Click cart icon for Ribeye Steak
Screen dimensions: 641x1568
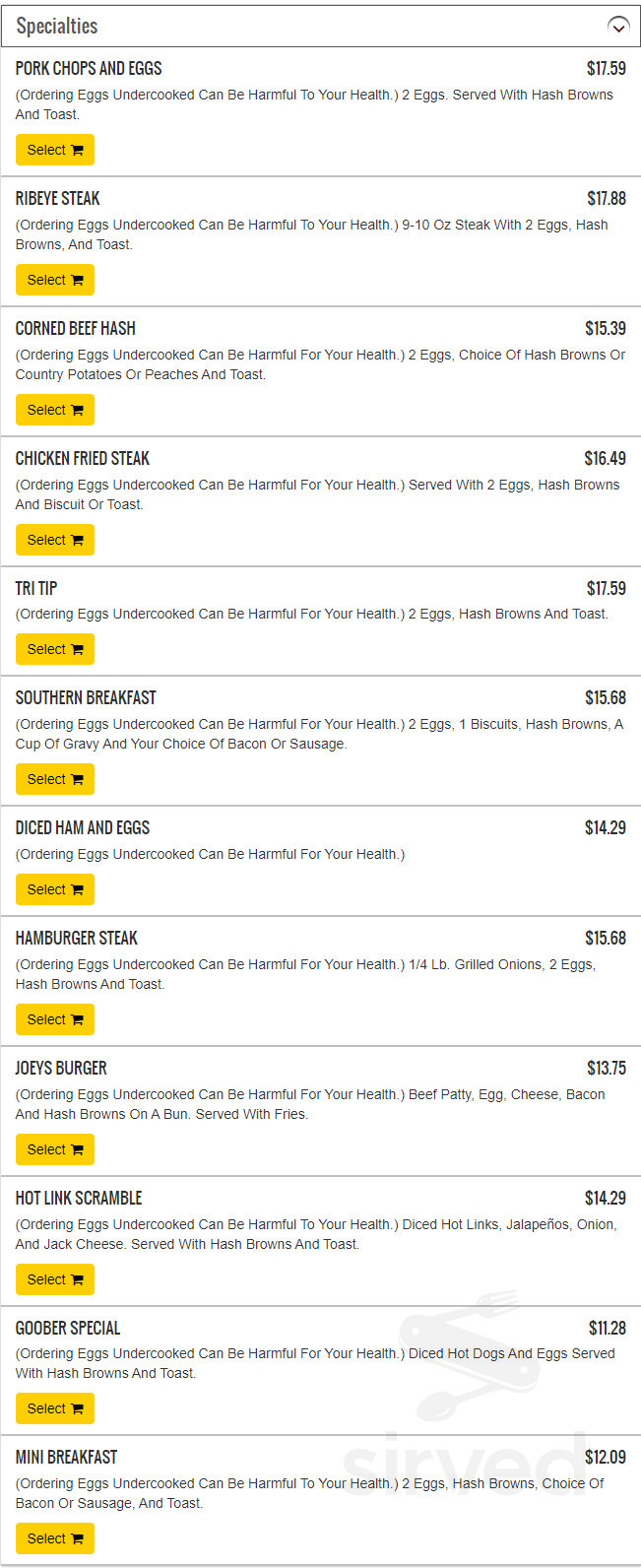pos(77,281)
